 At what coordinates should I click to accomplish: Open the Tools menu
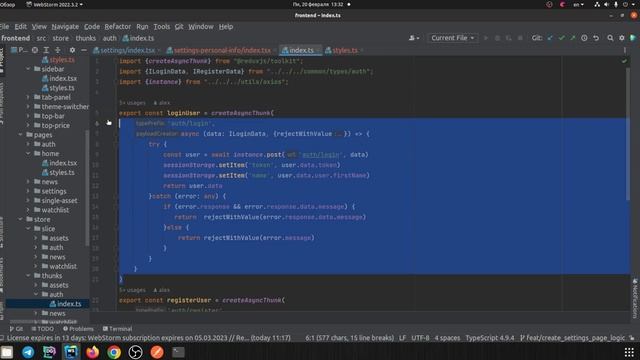162,27
